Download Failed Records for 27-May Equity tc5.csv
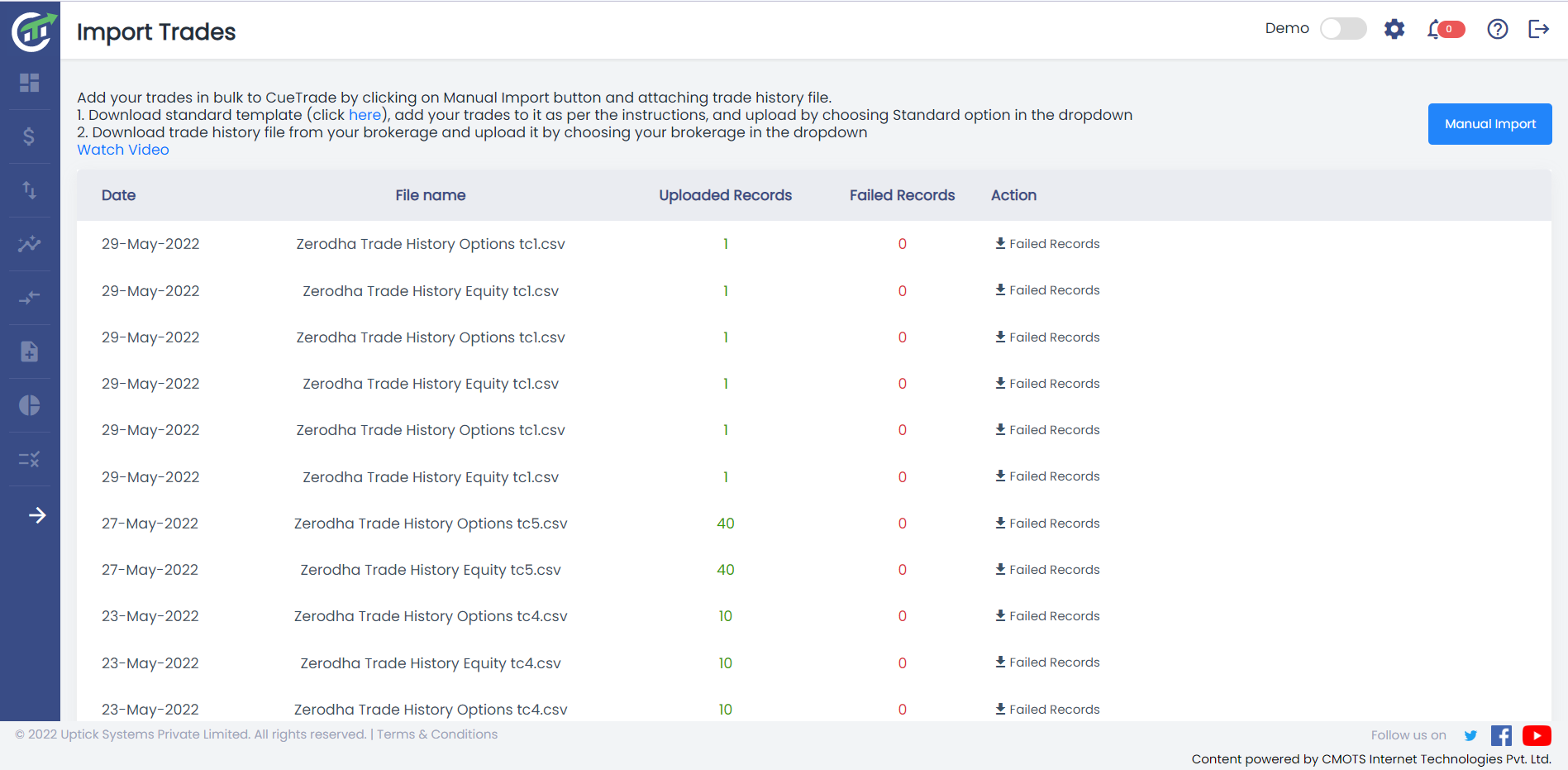The height and width of the screenshot is (770, 1568). tap(1047, 570)
